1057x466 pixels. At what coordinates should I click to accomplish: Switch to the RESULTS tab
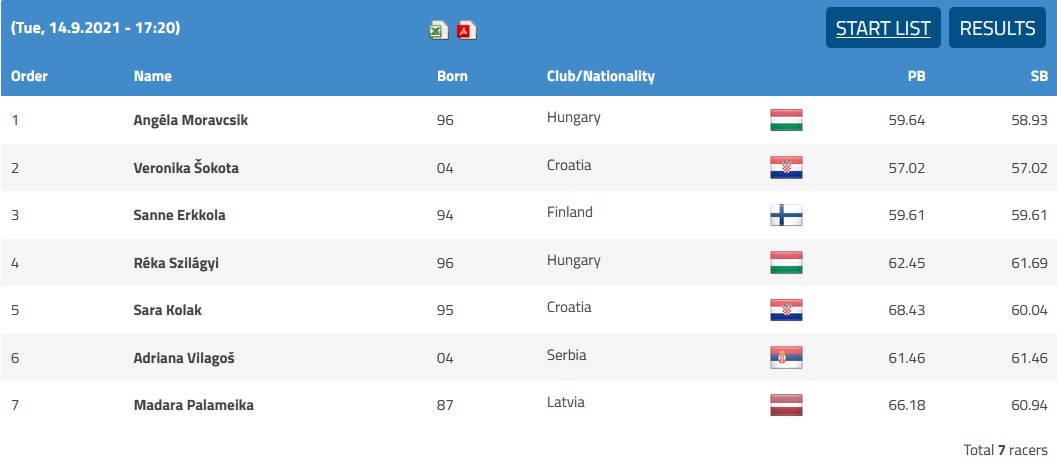998,28
